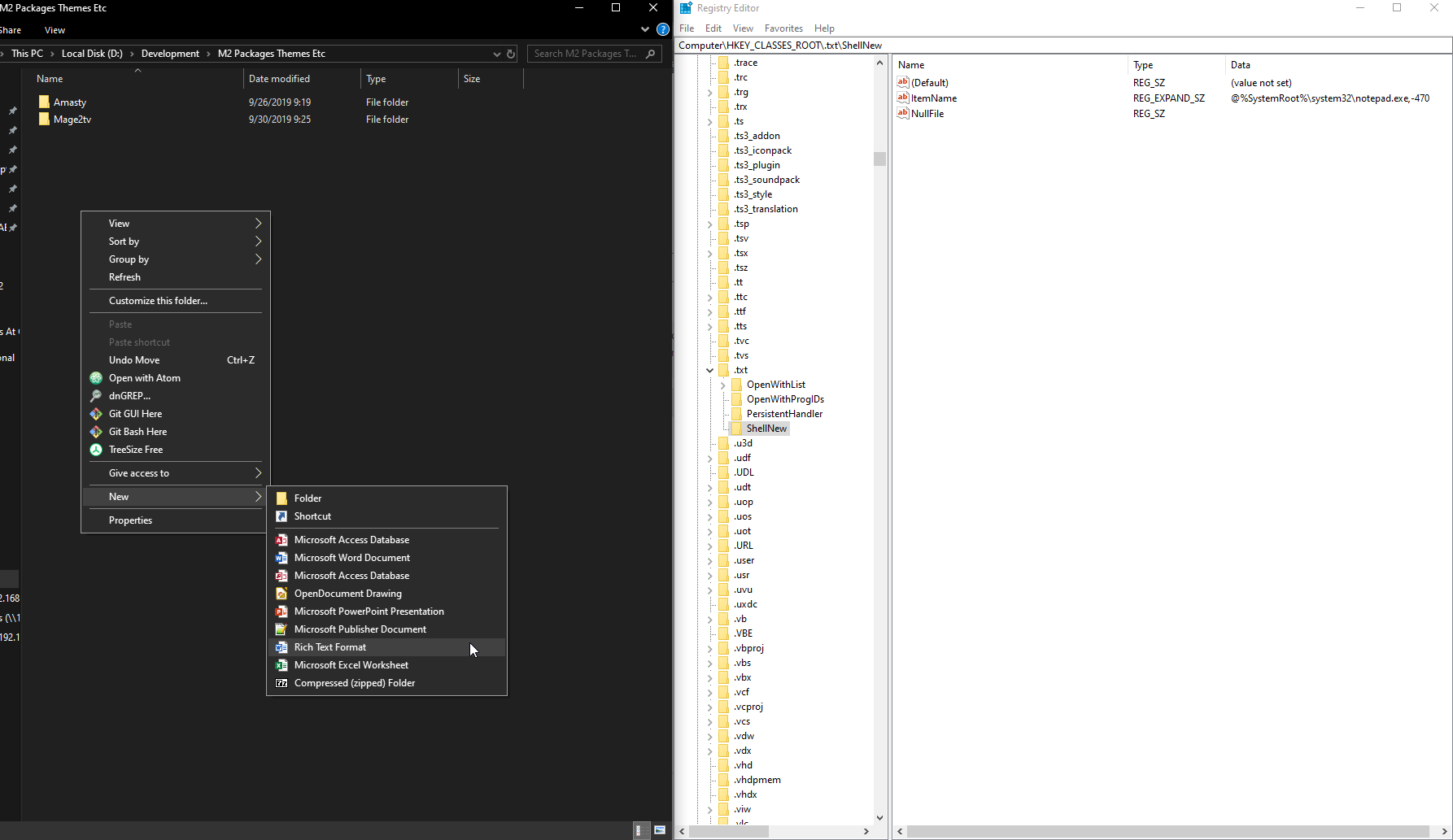Image resolution: width=1453 pixels, height=840 pixels.
Task: Click the registry path address bar
Action: point(1062,46)
